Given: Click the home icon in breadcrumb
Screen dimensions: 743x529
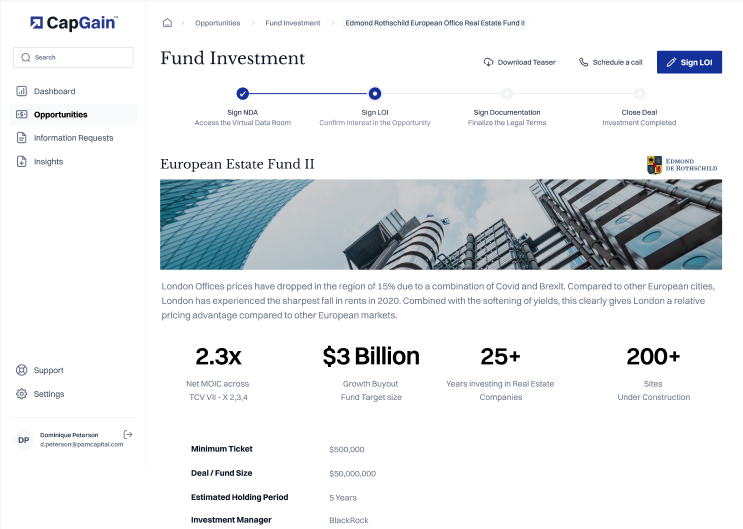Looking at the screenshot, I should pos(167,22).
